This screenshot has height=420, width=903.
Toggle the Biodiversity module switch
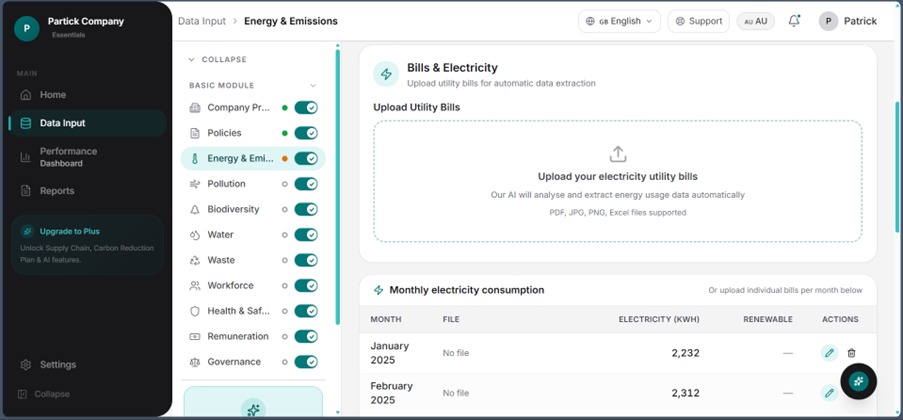[306, 209]
